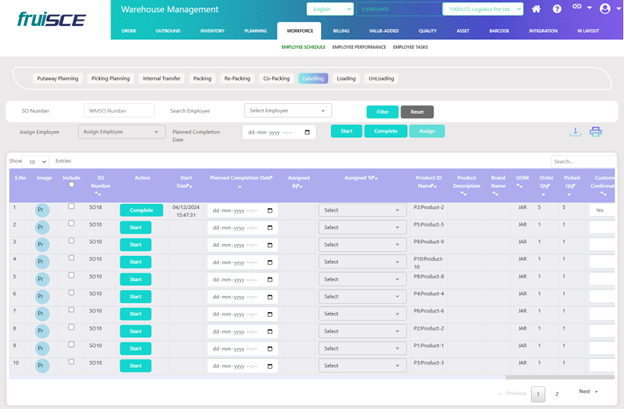The image size is (624, 409).
Task: Switch to the Picking Planning tab
Action: [110, 77]
